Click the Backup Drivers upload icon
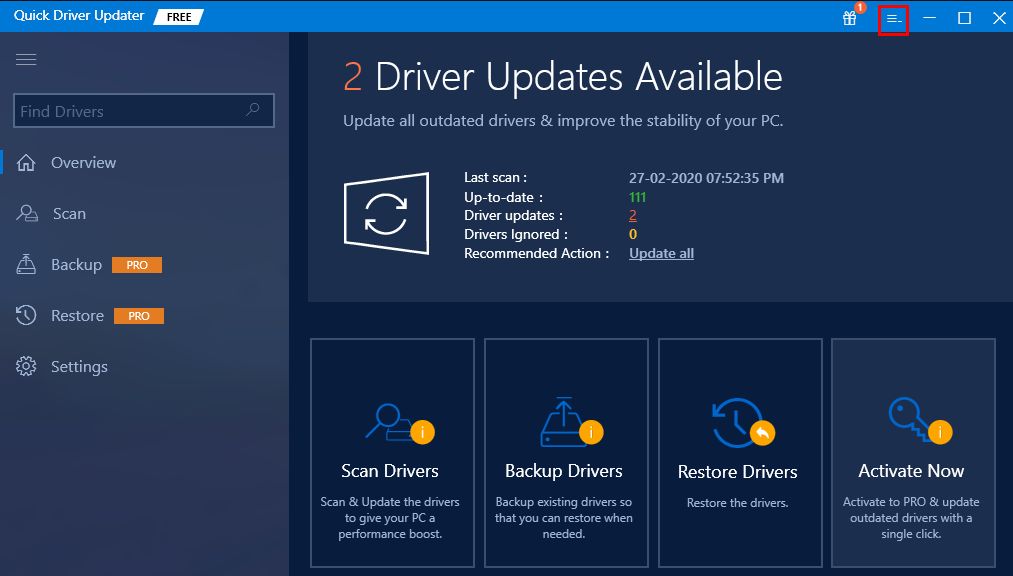 (563, 422)
